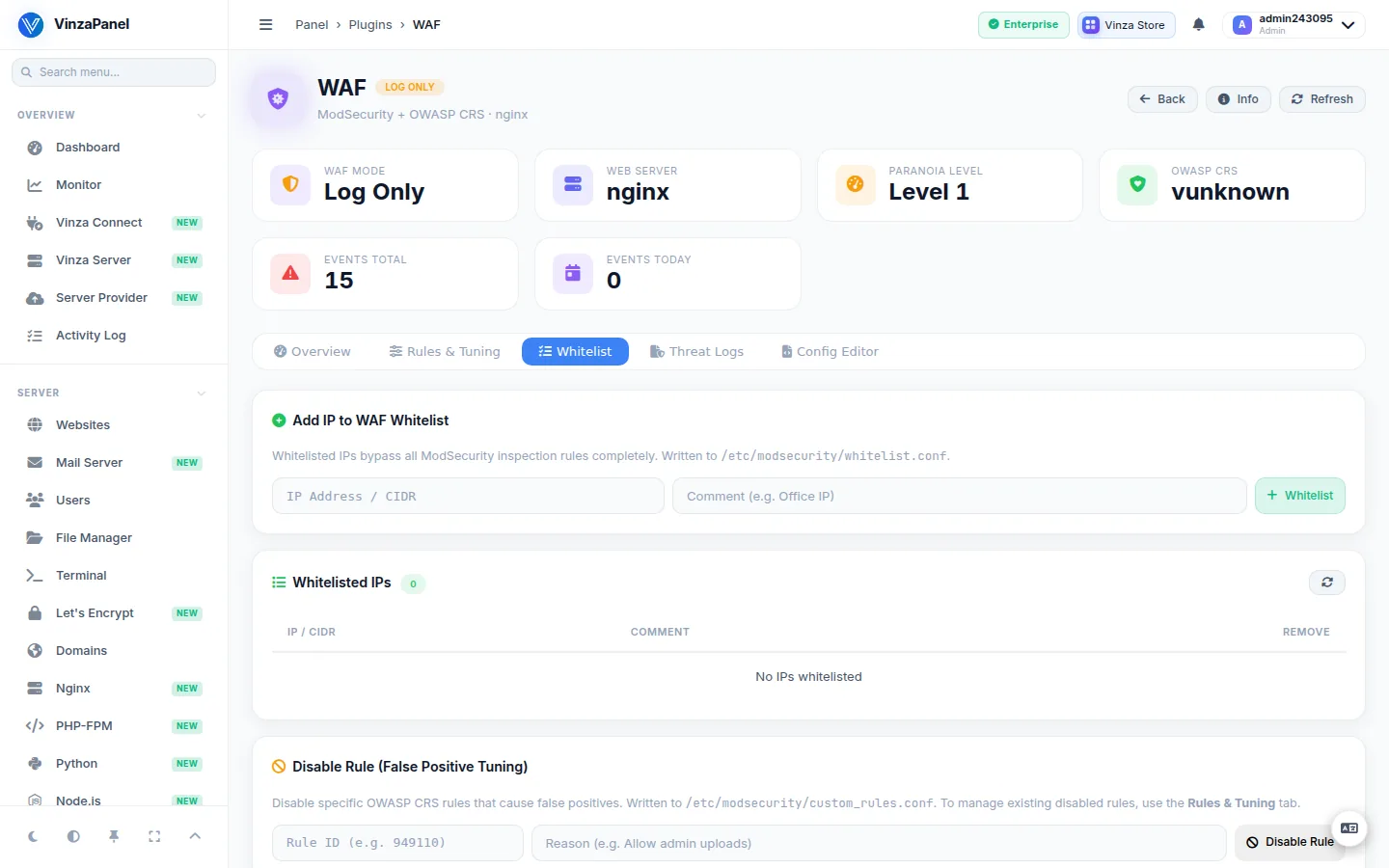Open File Manager in the sidebar

click(x=114, y=538)
